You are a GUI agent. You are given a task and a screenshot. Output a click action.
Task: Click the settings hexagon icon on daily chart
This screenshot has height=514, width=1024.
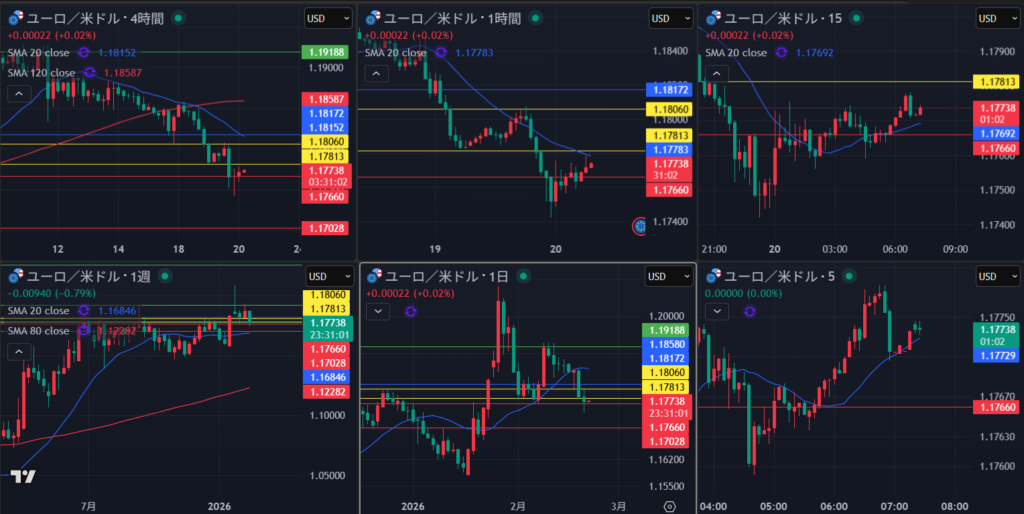669,506
